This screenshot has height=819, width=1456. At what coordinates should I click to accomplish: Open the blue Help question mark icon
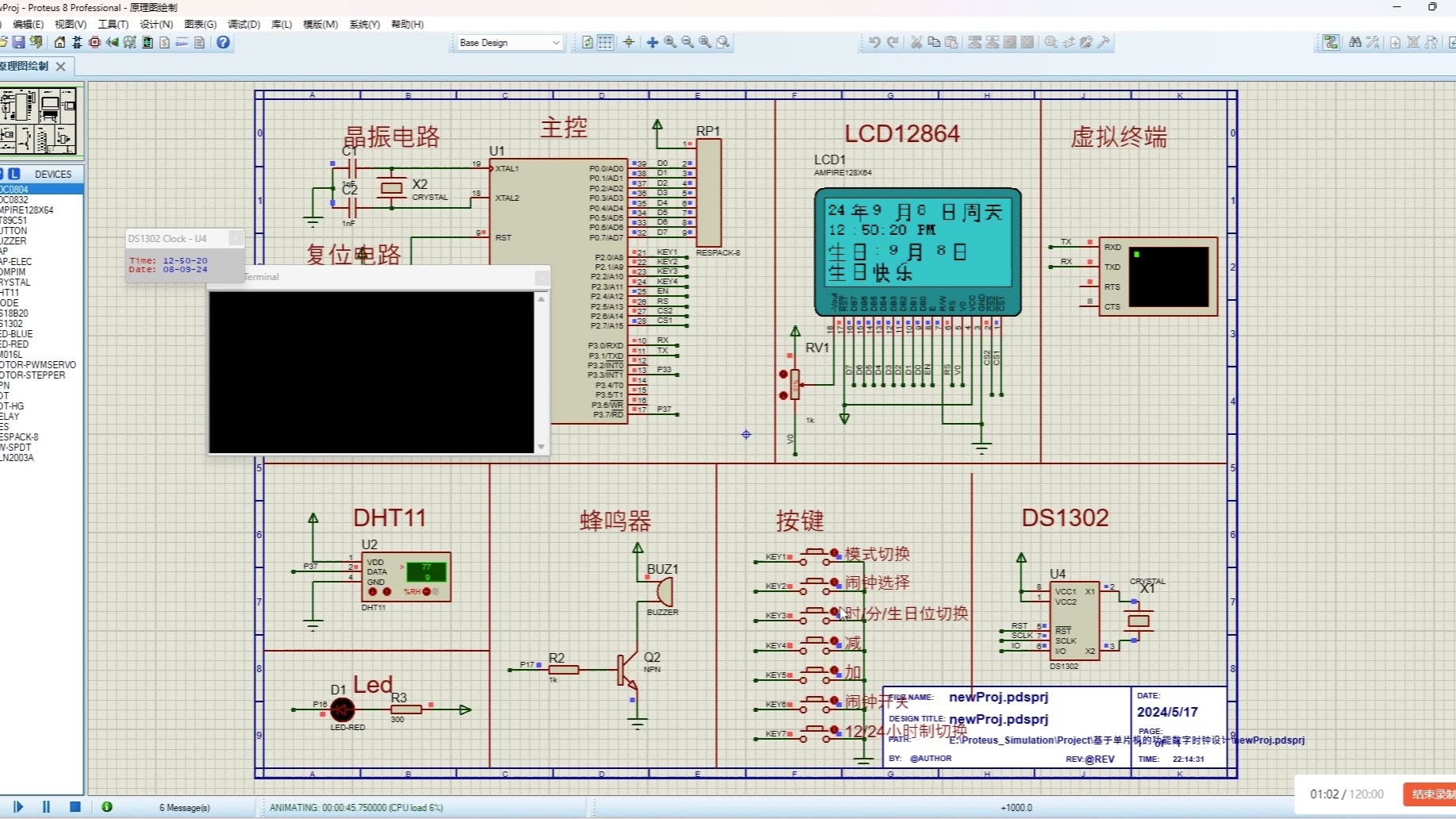(223, 42)
